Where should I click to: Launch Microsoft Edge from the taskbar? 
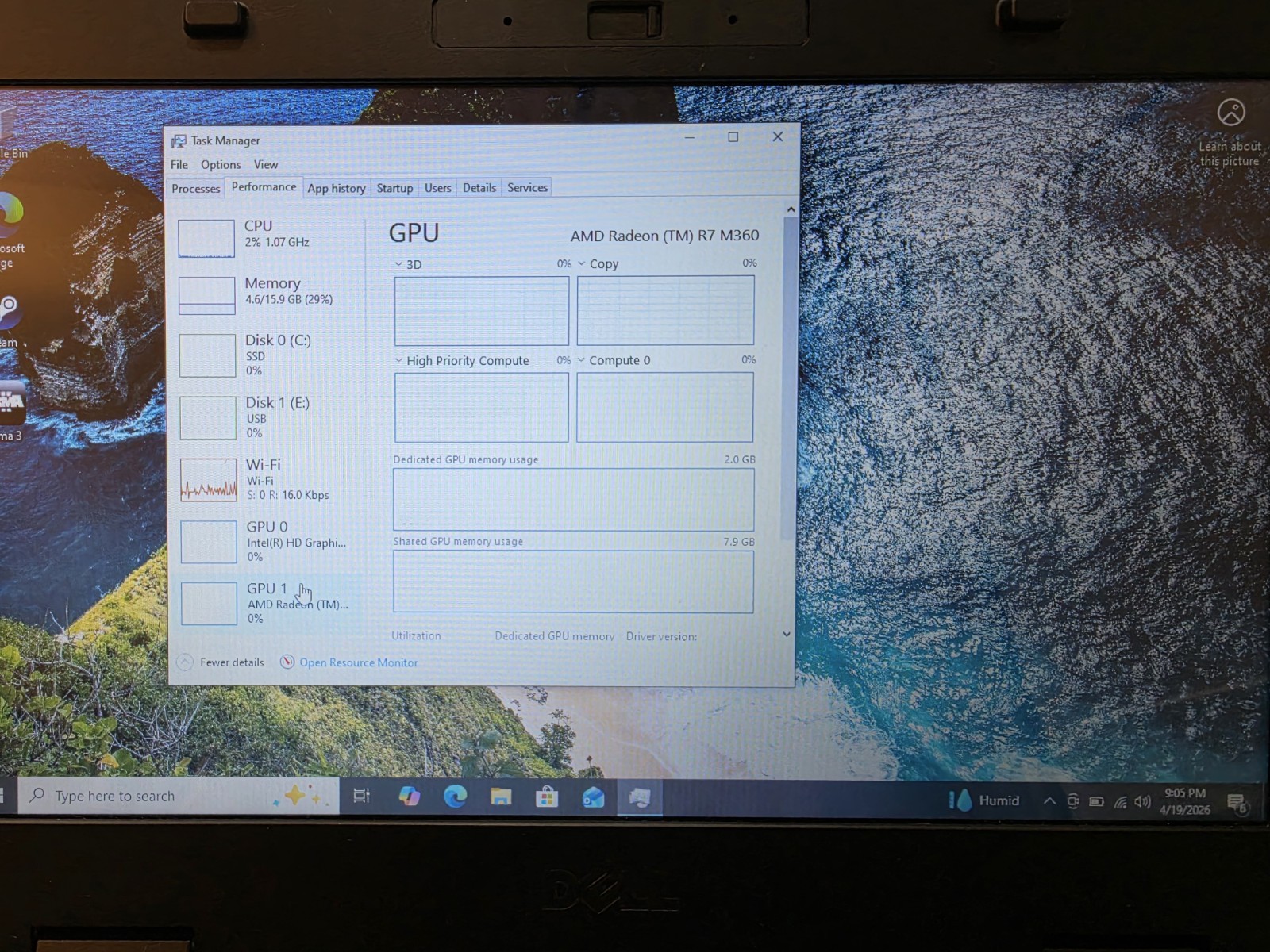tap(456, 796)
